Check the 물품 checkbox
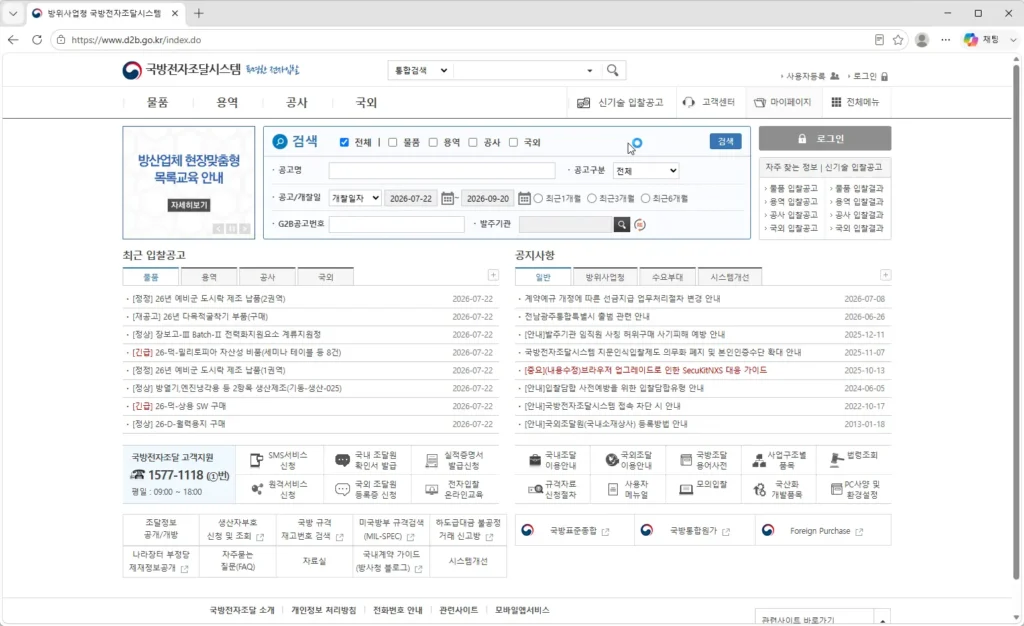Image resolution: width=1024 pixels, height=626 pixels. pyautogui.click(x=392, y=142)
